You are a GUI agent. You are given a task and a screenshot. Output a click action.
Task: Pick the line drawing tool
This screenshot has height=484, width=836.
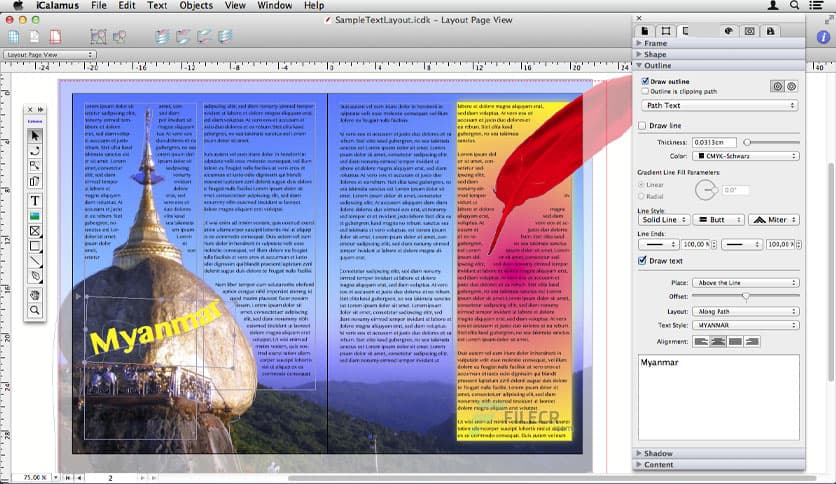pos(35,261)
